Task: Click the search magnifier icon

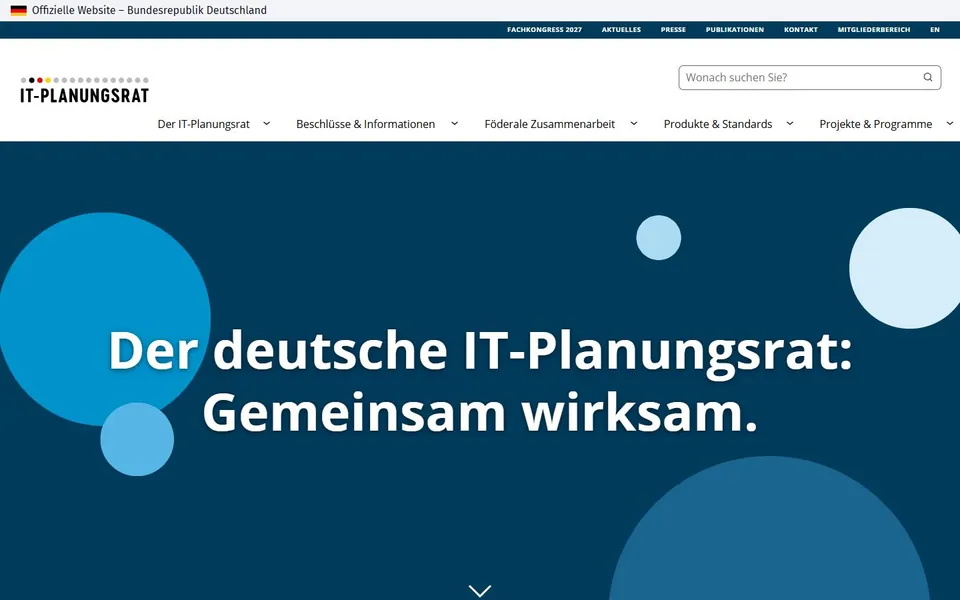Action: [928, 77]
